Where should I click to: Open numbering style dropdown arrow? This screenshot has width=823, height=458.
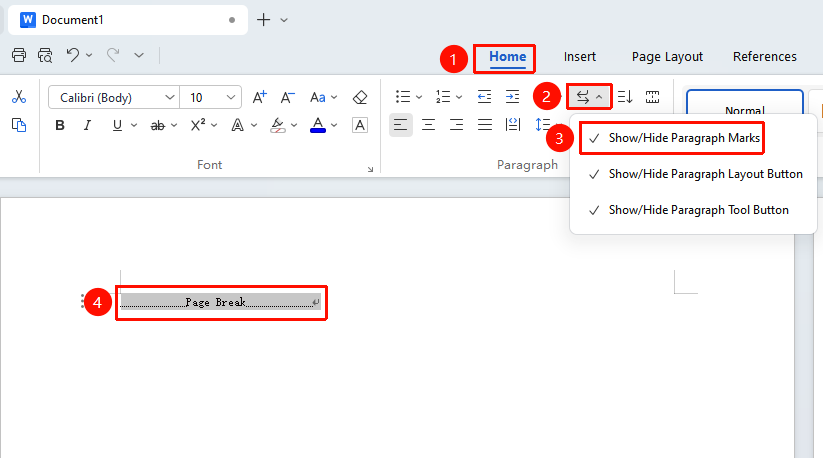click(x=459, y=97)
